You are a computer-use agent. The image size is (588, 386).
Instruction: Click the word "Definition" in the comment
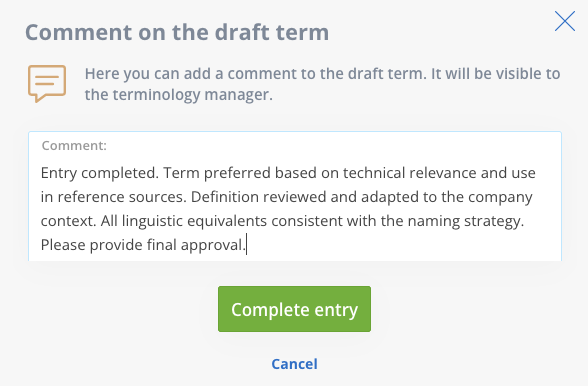click(x=225, y=197)
